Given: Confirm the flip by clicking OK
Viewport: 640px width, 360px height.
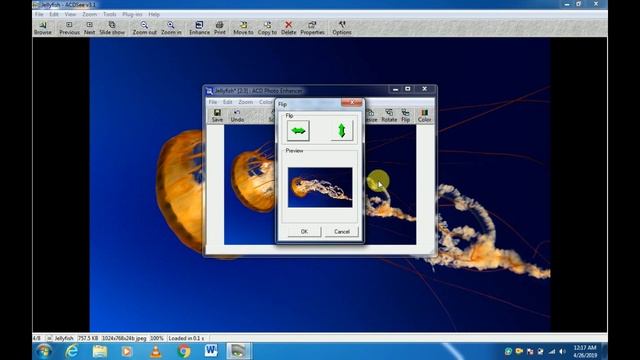Looking at the screenshot, I should [304, 231].
